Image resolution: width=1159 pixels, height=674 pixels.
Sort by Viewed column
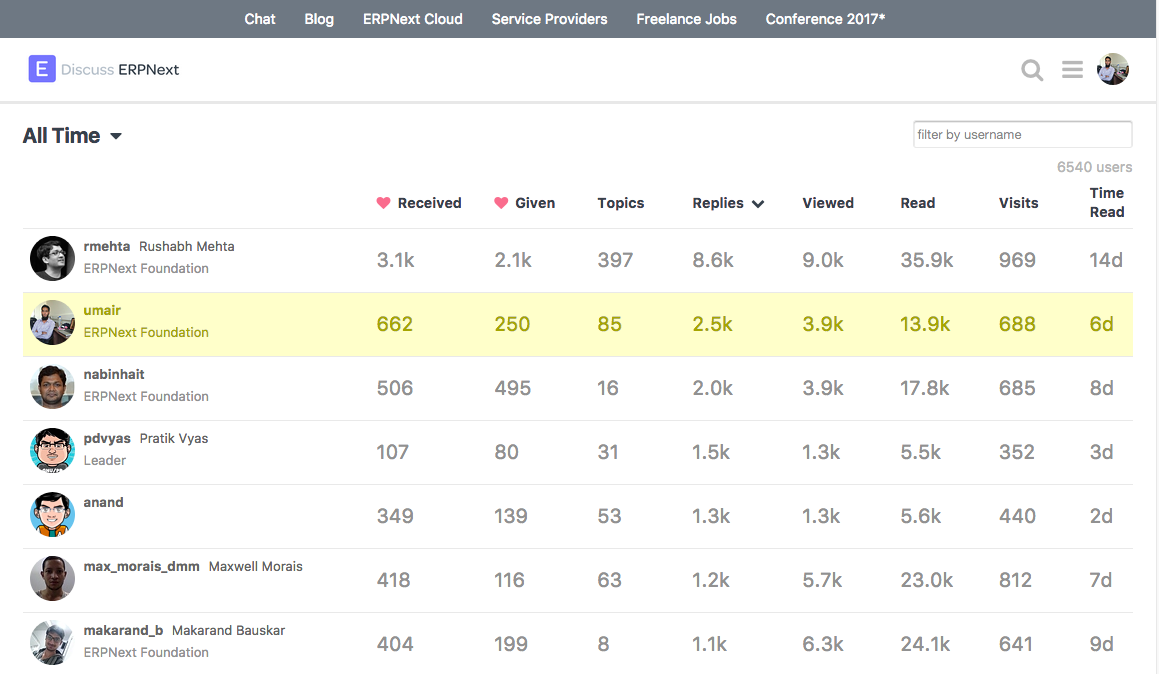[828, 203]
